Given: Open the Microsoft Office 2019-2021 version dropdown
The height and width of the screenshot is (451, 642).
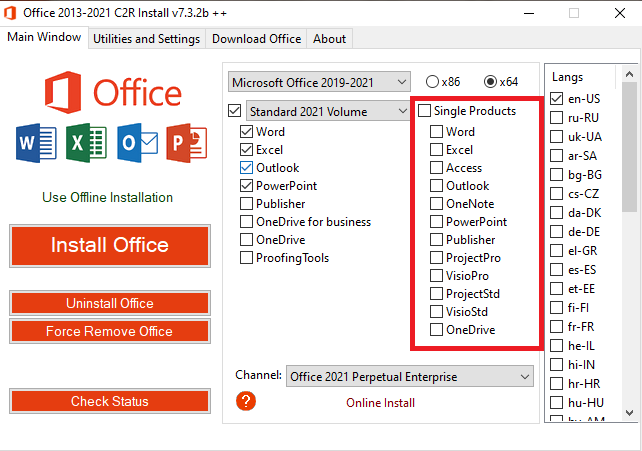Looking at the screenshot, I should point(319,81).
